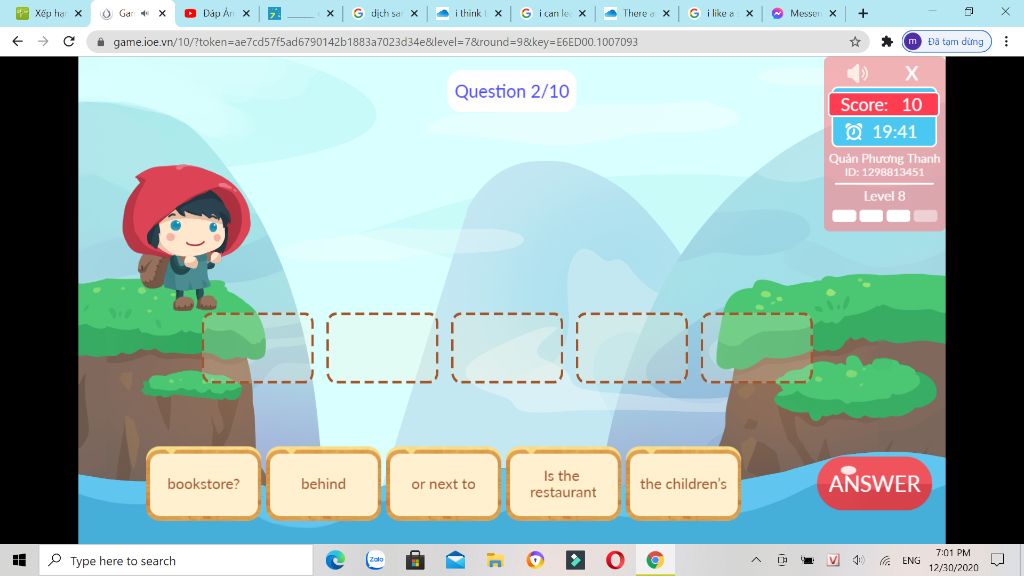
Task: Switch to the Messenger tab
Action: click(804, 13)
